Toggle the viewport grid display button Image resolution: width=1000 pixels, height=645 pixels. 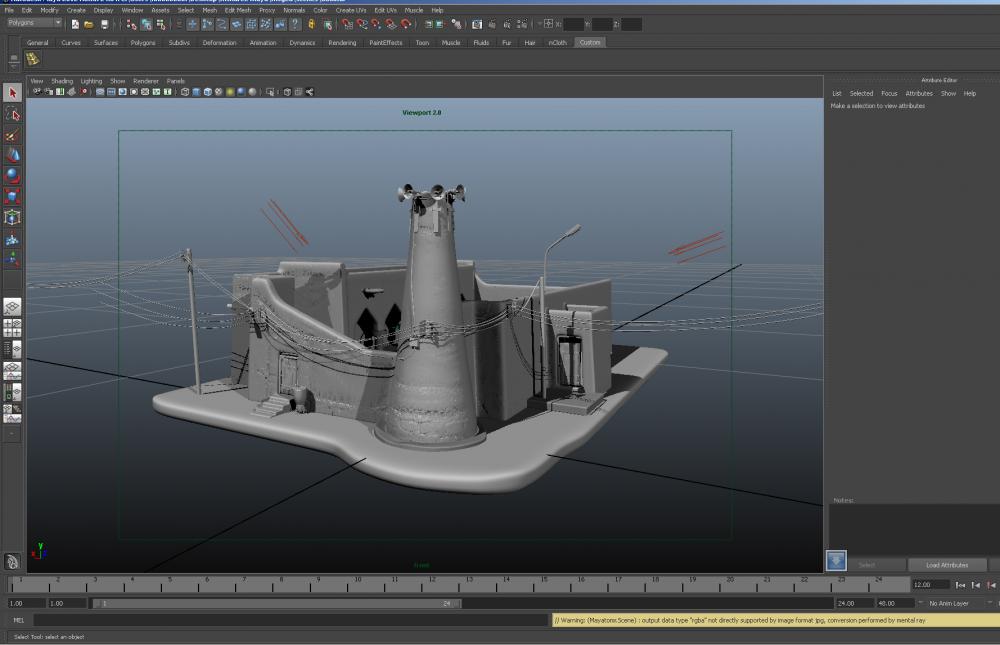100,92
